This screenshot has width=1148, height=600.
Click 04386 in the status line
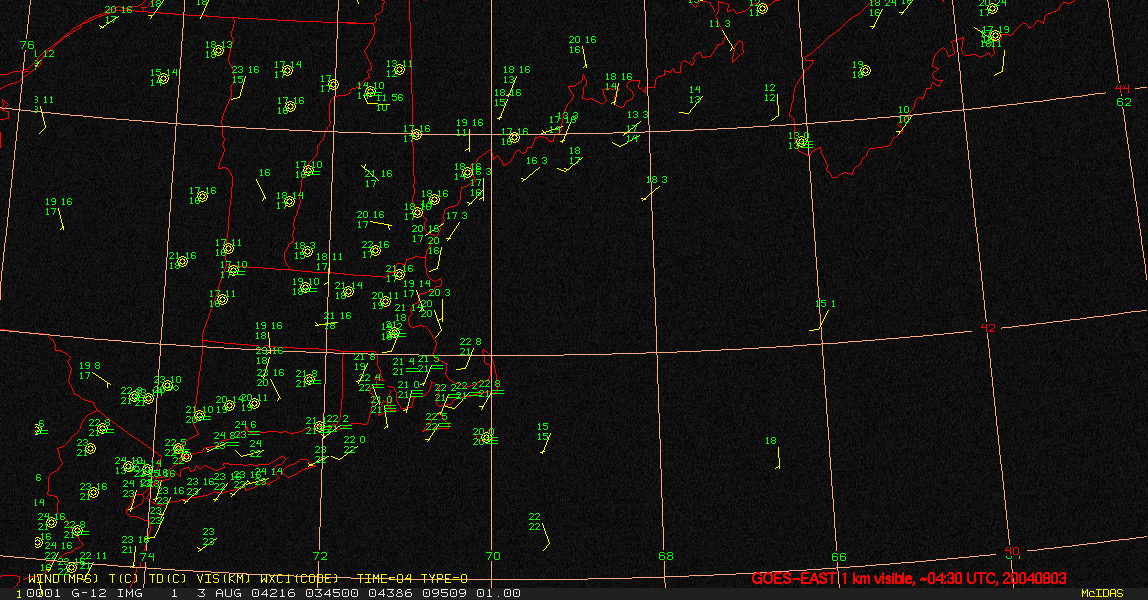392,593
